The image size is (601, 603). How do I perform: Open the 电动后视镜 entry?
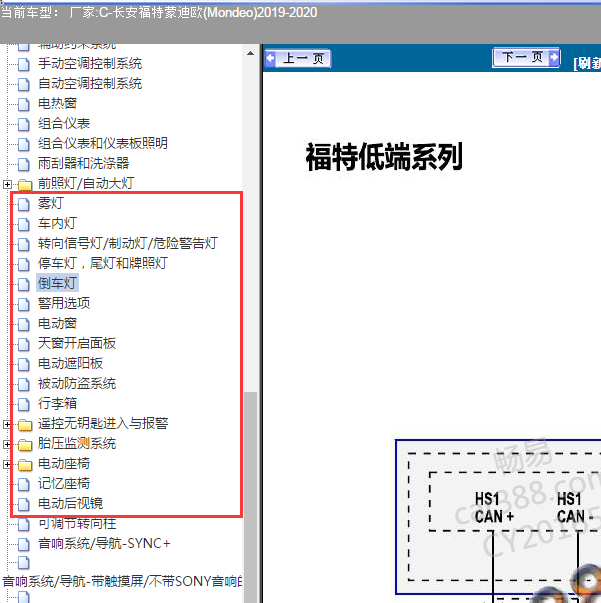(x=70, y=503)
